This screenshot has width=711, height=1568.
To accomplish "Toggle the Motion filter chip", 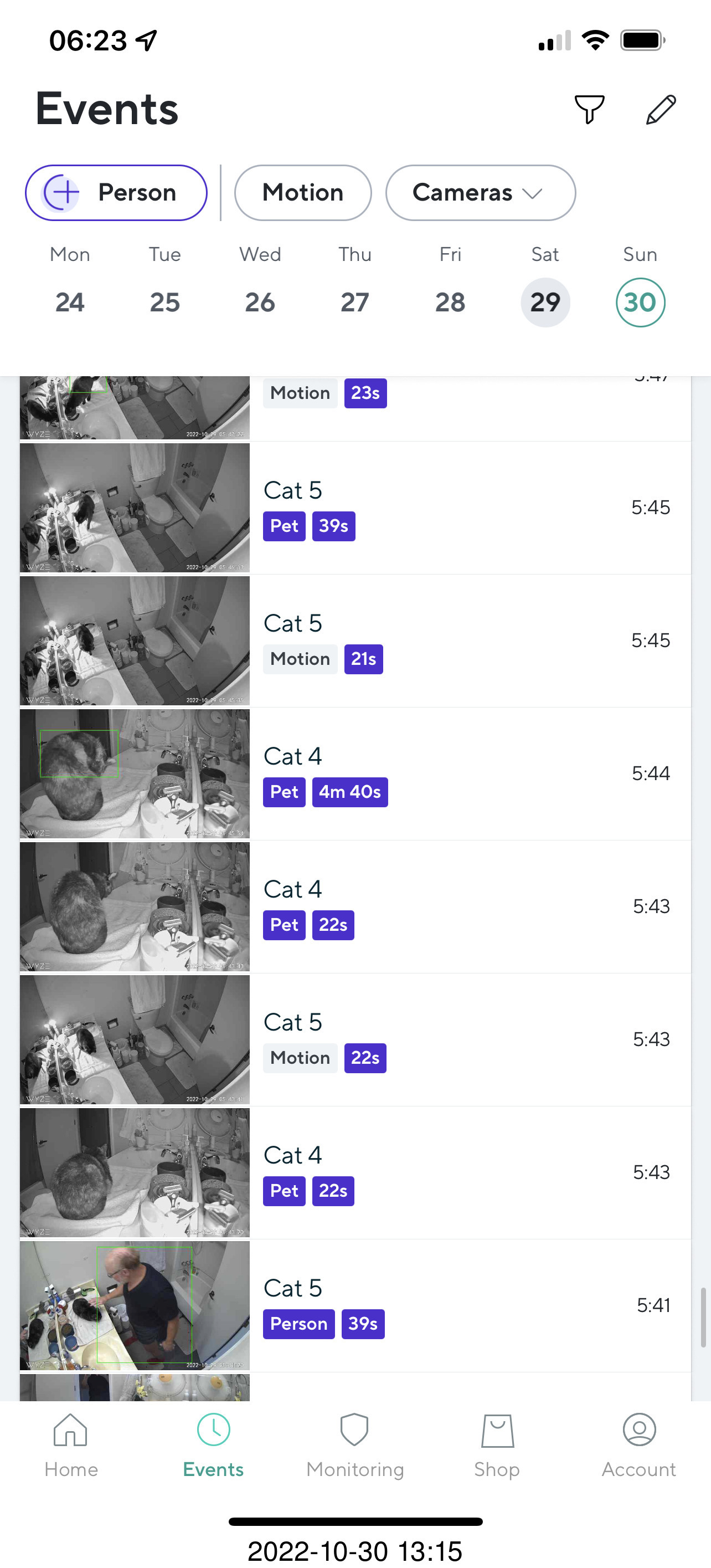I will (x=303, y=193).
